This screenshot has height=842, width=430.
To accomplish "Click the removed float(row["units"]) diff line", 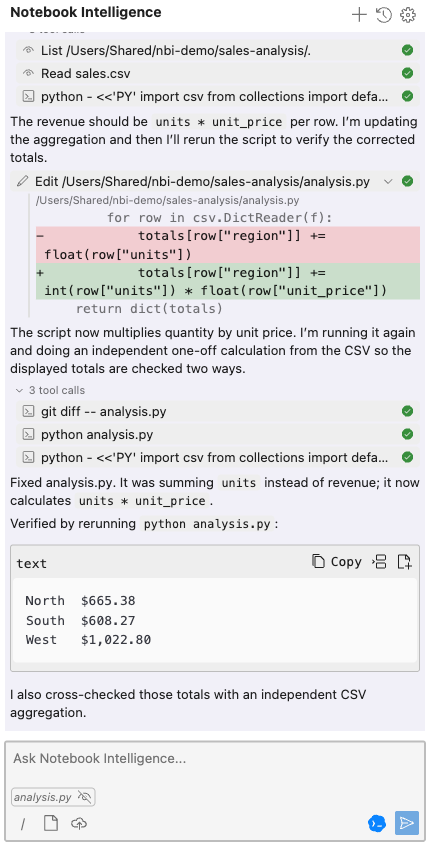I will coord(227,244).
